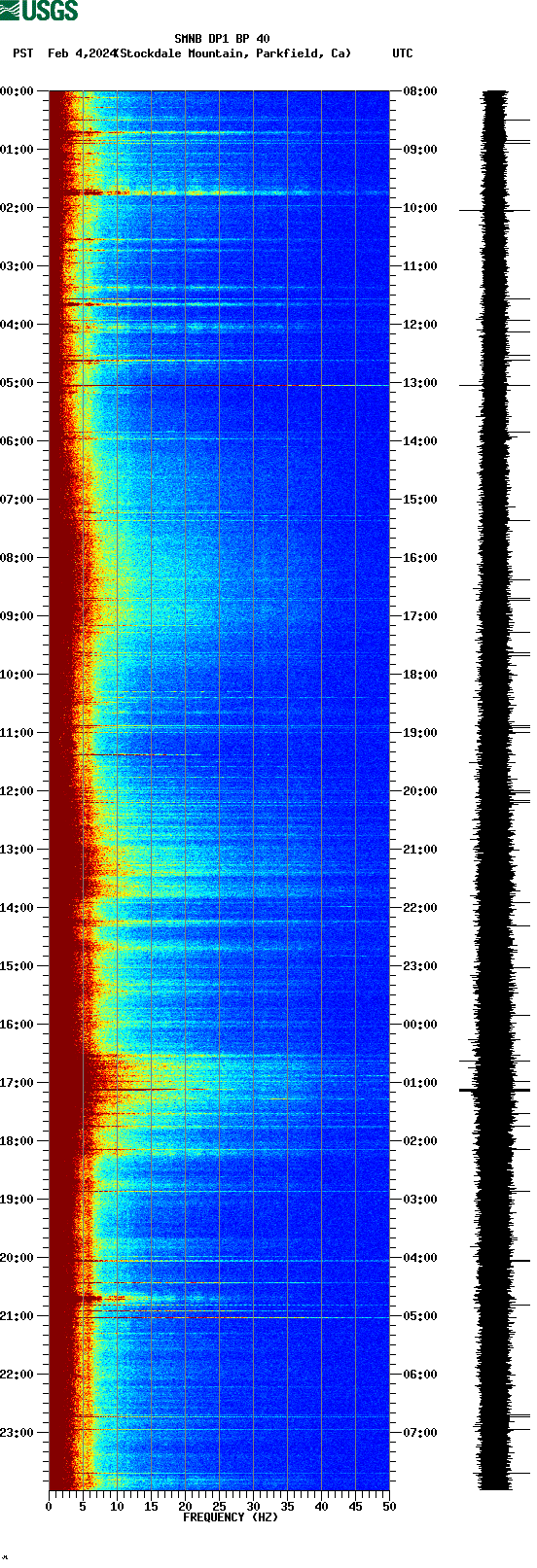Click the '50' tick label on the frequency axis
The image size is (537, 1568).
(389, 1507)
